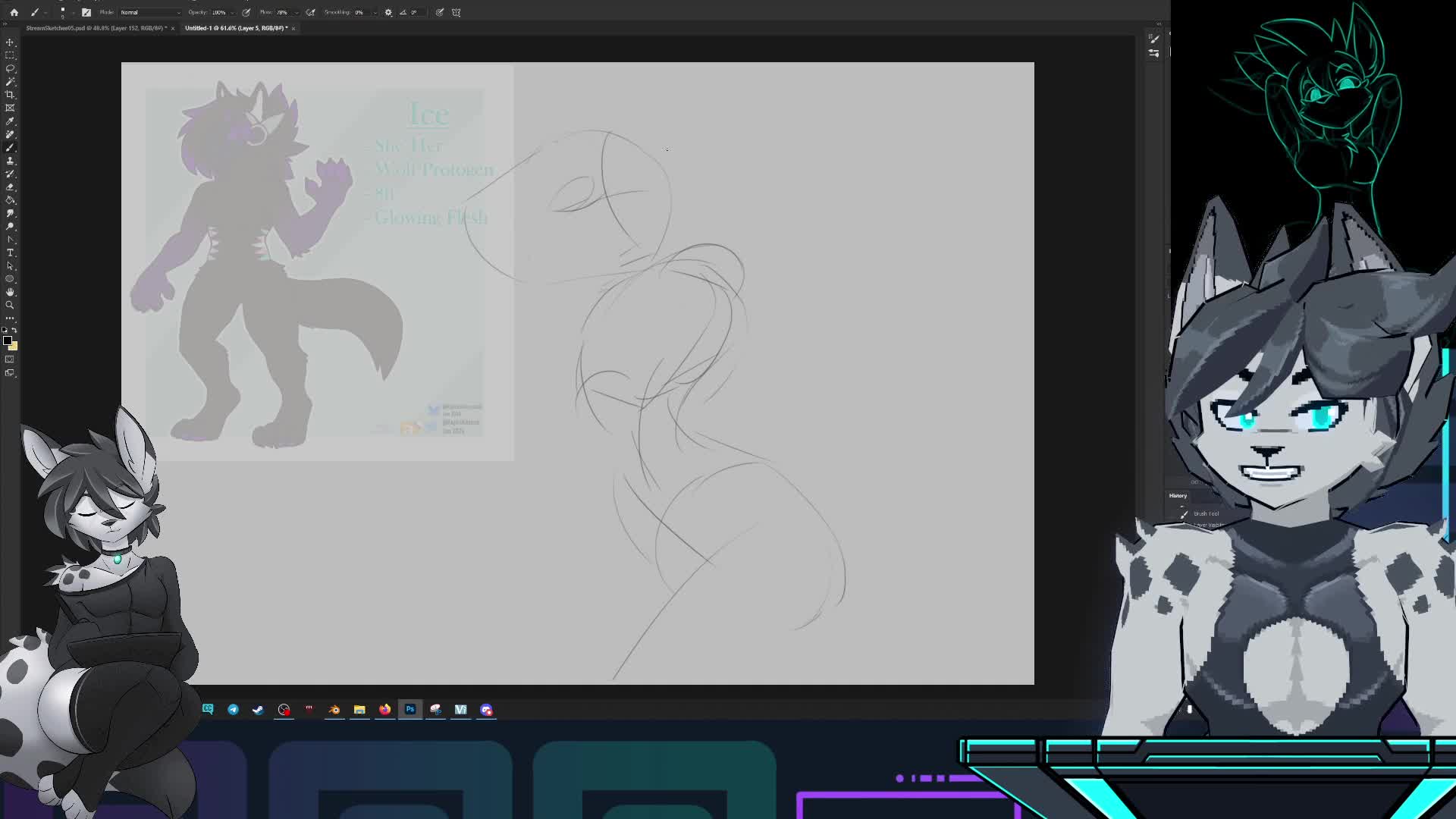
Task: Open Telegram from the taskbar
Action: (233, 710)
